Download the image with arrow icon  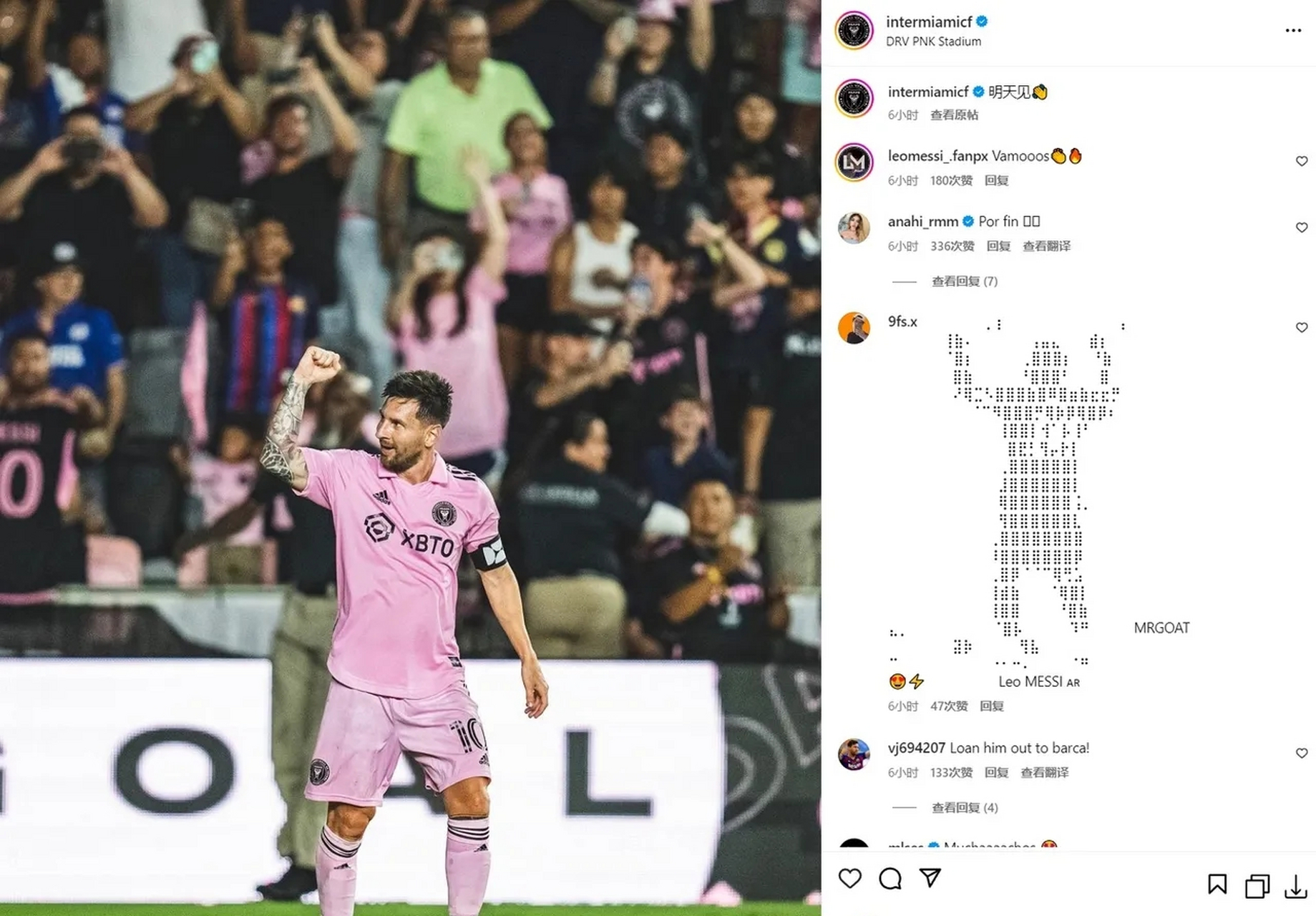point(1295,886)
